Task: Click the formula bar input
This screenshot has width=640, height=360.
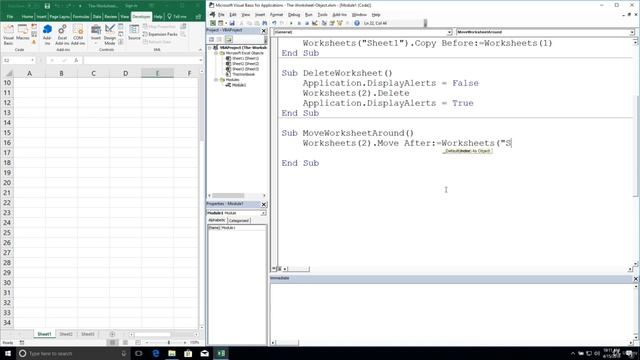Action: click(x=142, y=60)
